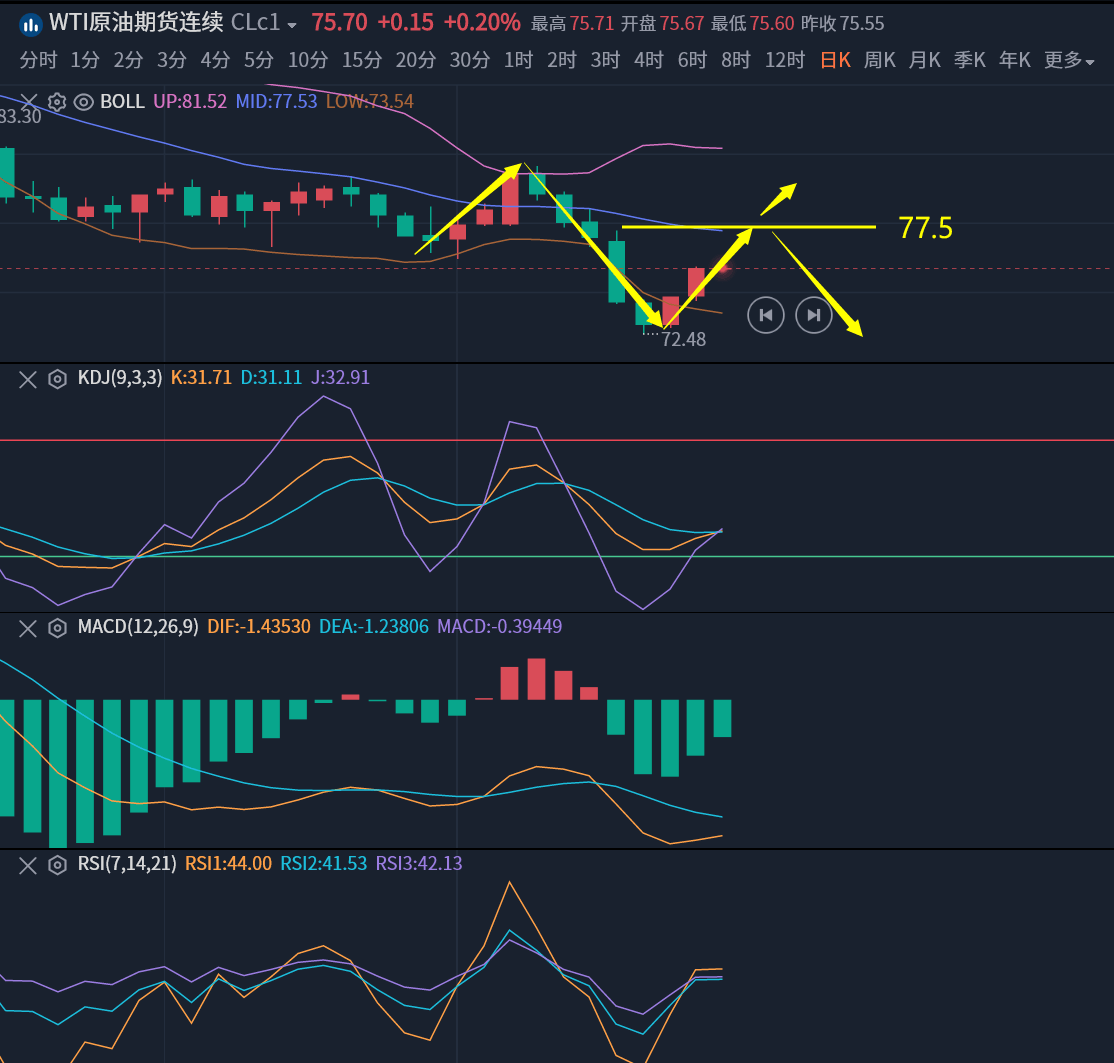Switch to 分时 timeframe
This screenshot has height=1063, width=1114.
pos(38,60)
